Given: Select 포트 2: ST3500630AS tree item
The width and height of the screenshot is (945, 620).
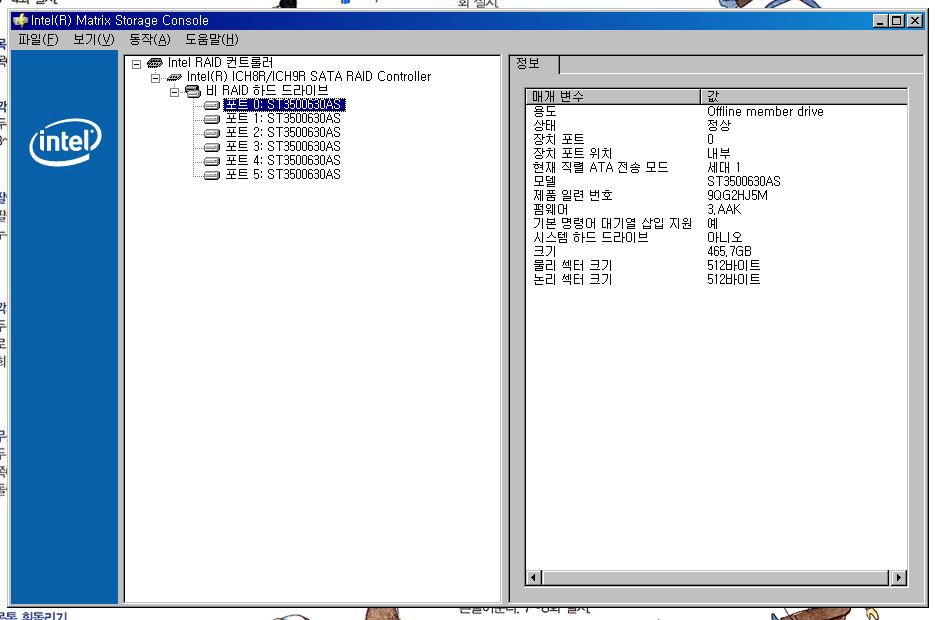Looking at the screenshot, I should [283, 133].
